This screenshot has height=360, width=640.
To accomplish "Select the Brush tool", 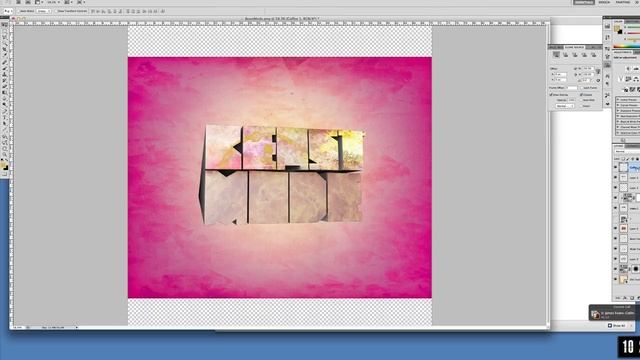I will [4, 69].
